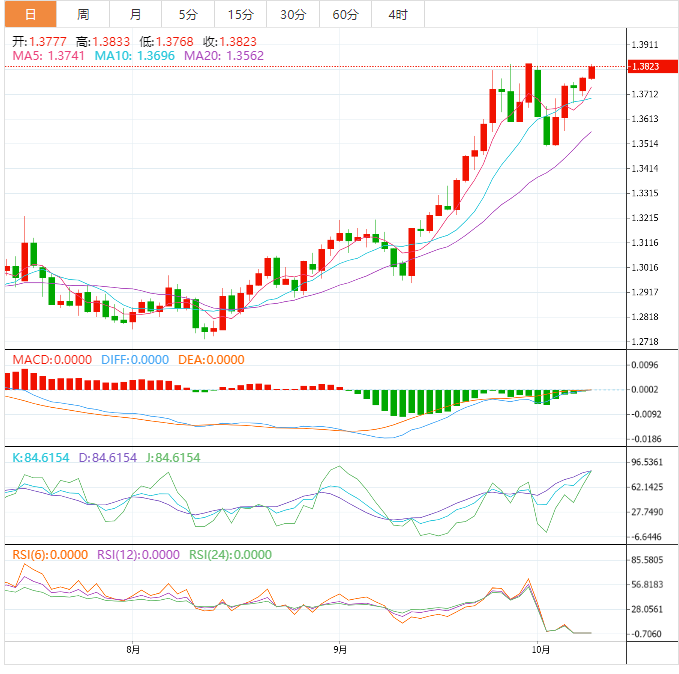Click the 10月 date axis label
Screen dimensions: 679x674
click(540, 649)
